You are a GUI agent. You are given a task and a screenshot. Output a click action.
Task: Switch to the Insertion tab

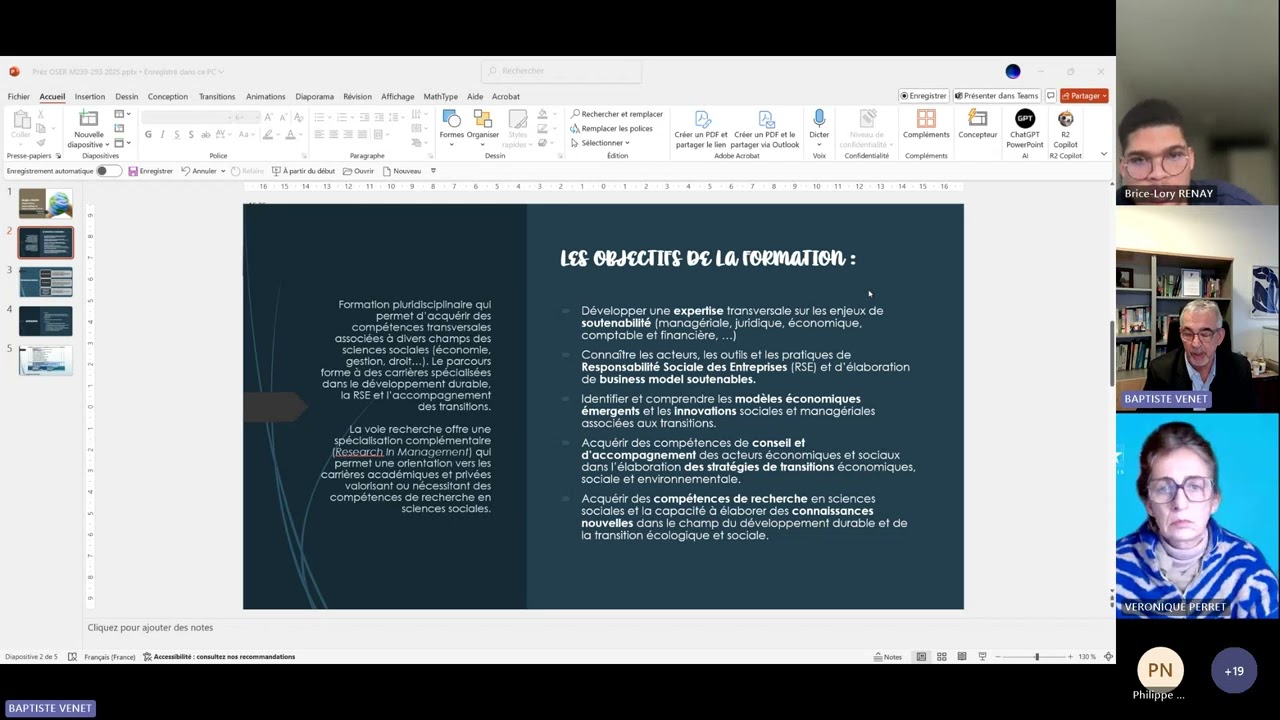[x=89, y=97]
